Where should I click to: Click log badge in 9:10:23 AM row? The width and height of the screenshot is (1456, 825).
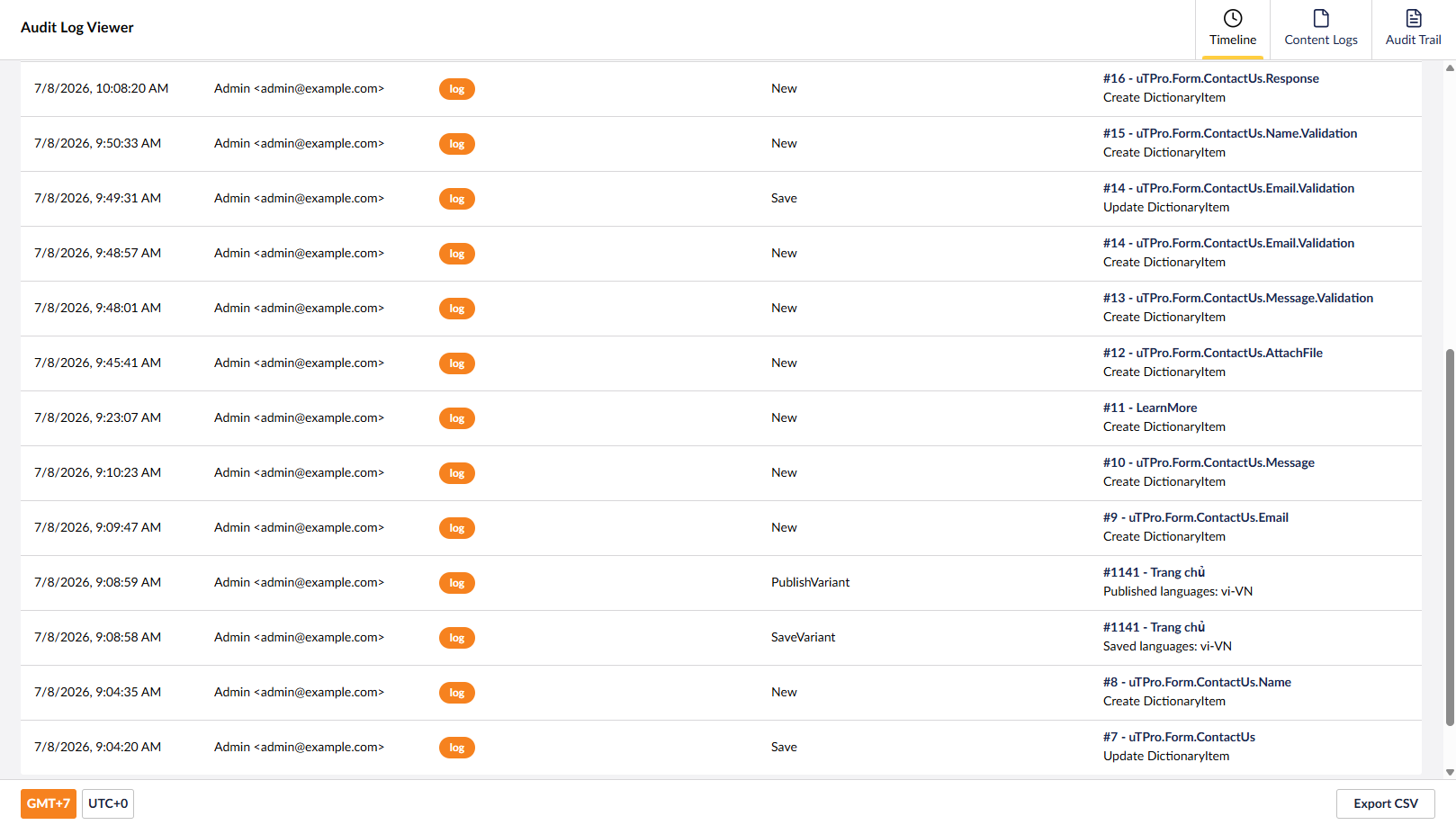457,473
